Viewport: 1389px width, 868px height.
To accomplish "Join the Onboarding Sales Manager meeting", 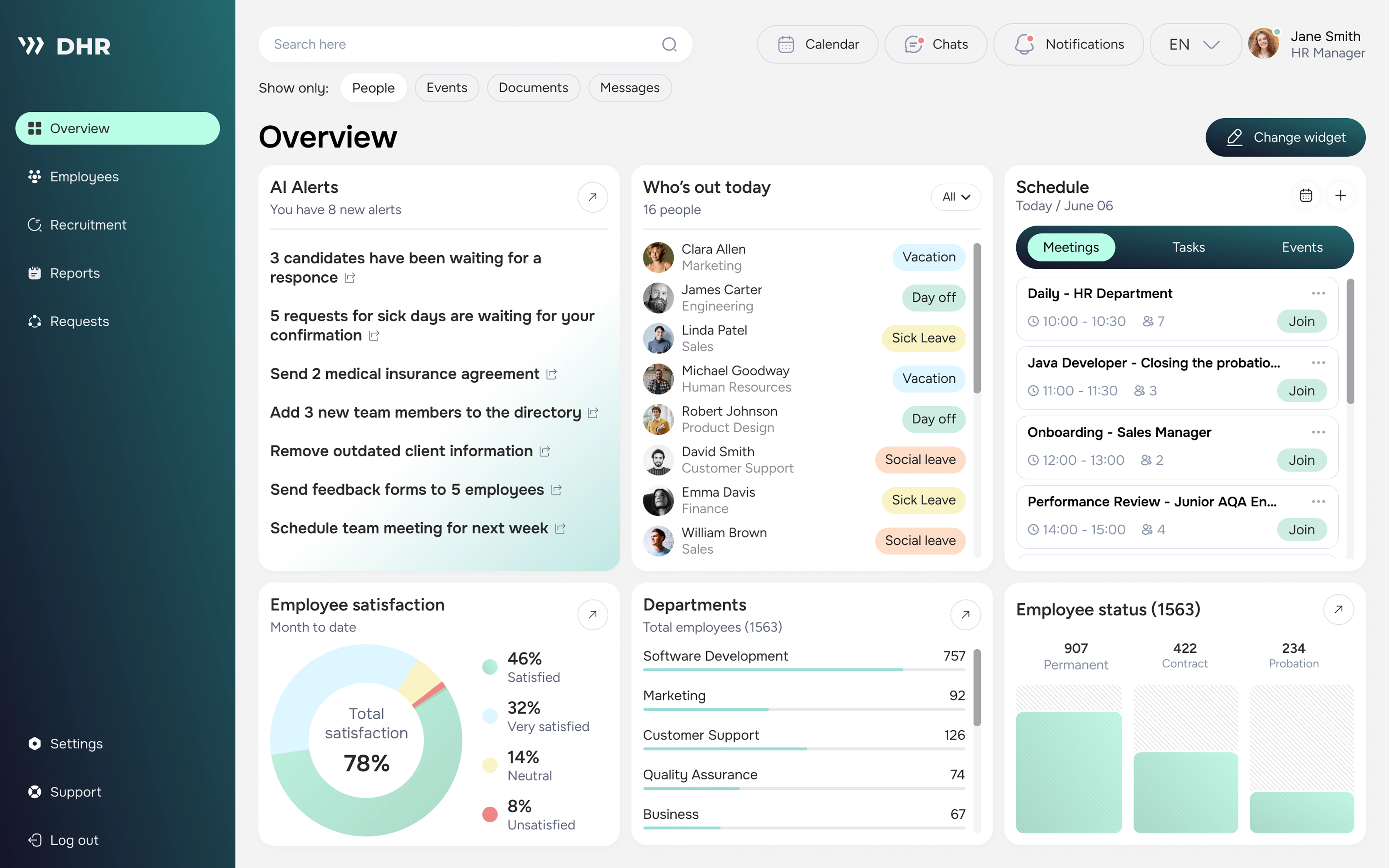I will point(1301,460).
